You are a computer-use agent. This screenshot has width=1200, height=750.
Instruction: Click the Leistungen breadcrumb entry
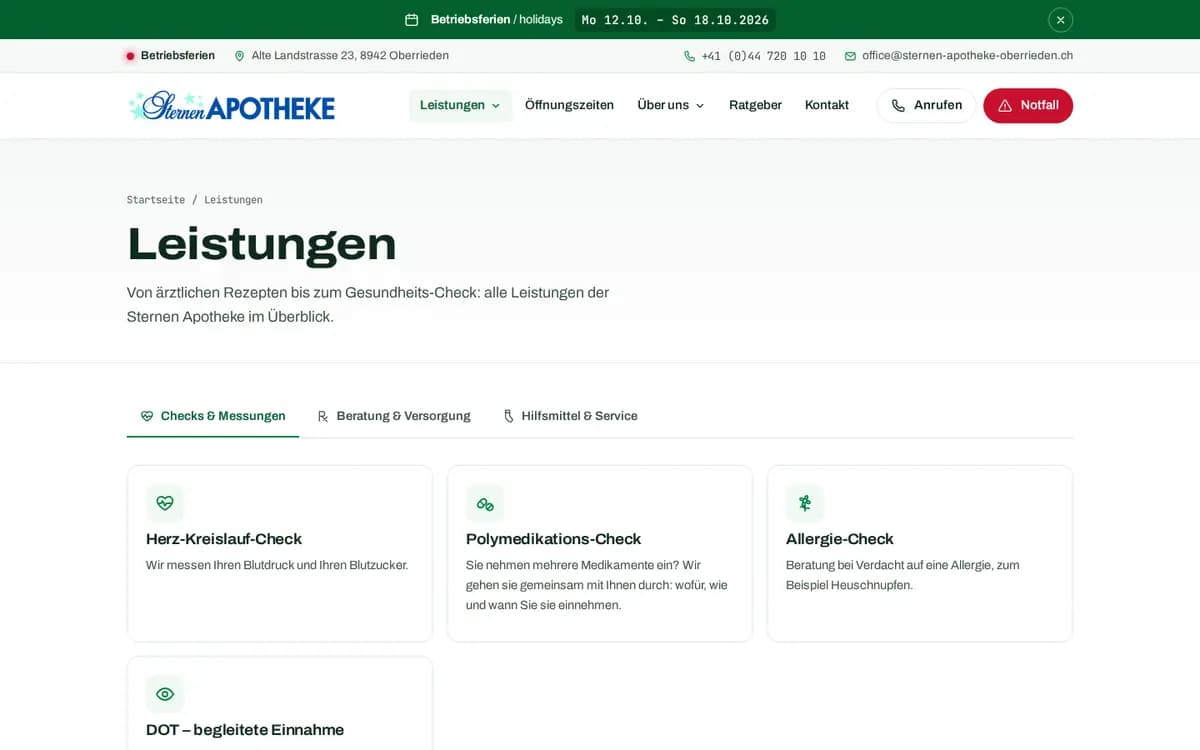point(233,200)
